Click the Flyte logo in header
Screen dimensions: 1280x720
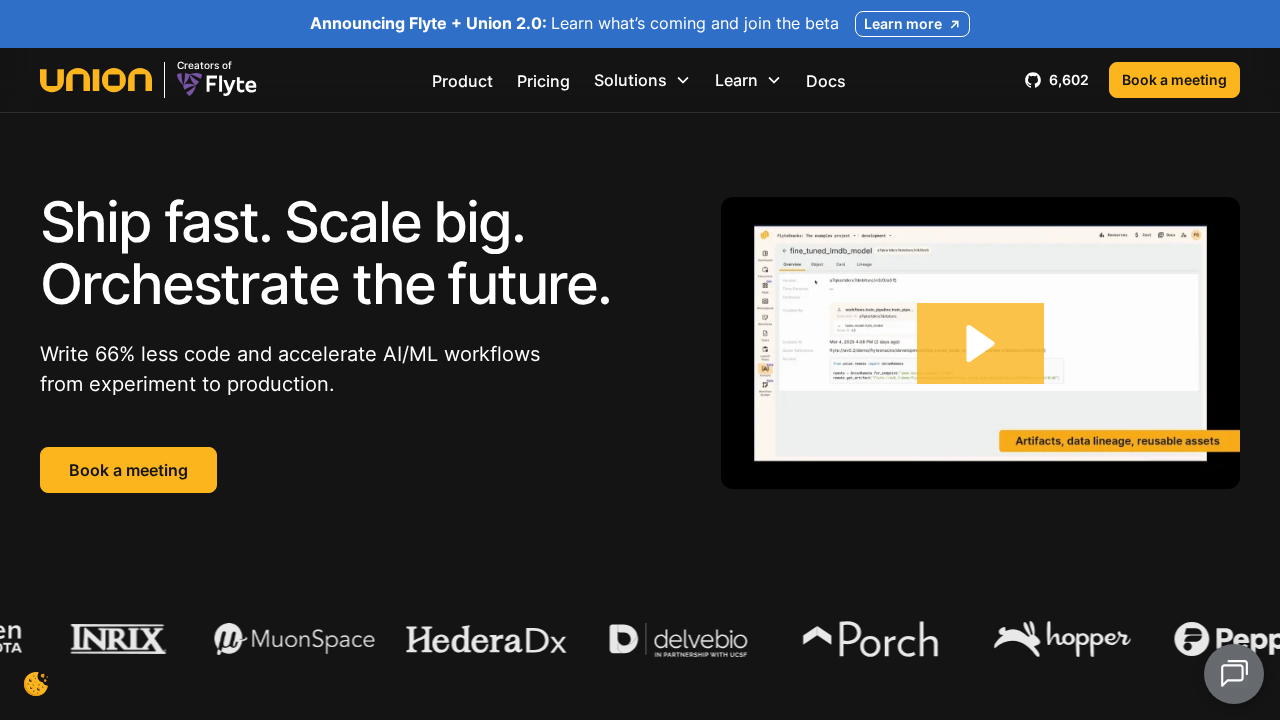point(217,80)
